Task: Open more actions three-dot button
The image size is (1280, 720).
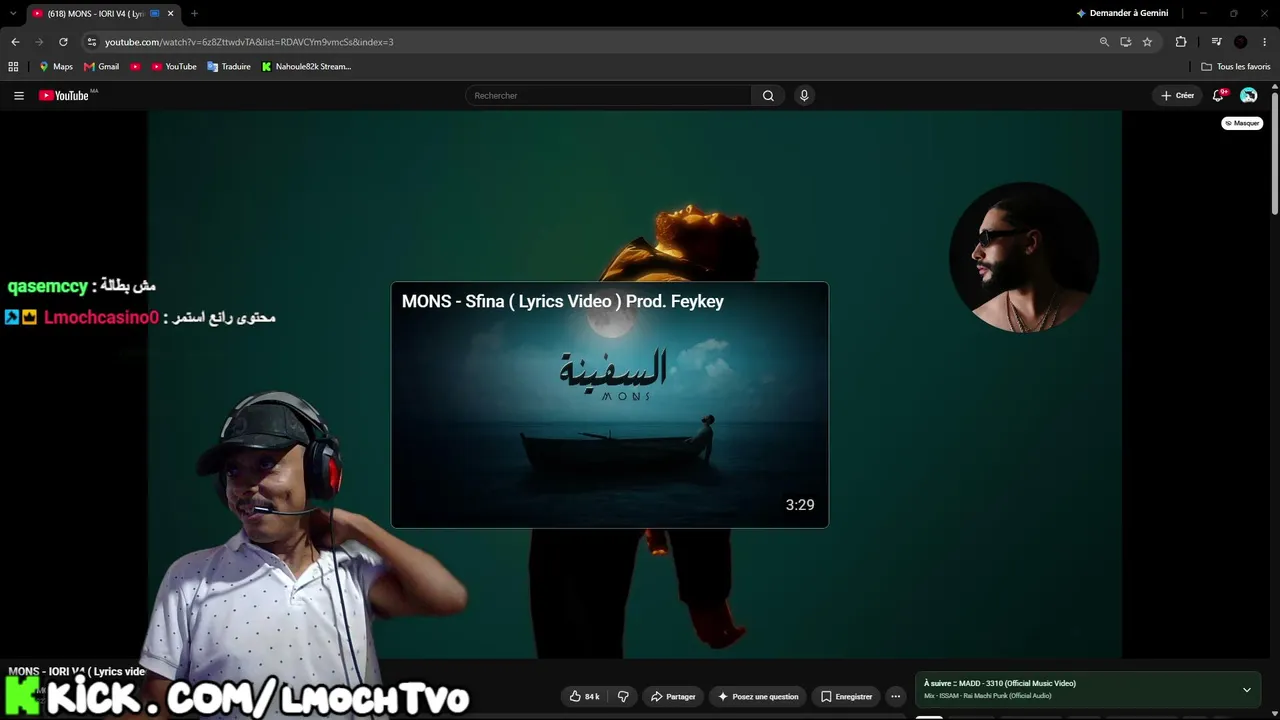Action: click(x=896, y=696)
